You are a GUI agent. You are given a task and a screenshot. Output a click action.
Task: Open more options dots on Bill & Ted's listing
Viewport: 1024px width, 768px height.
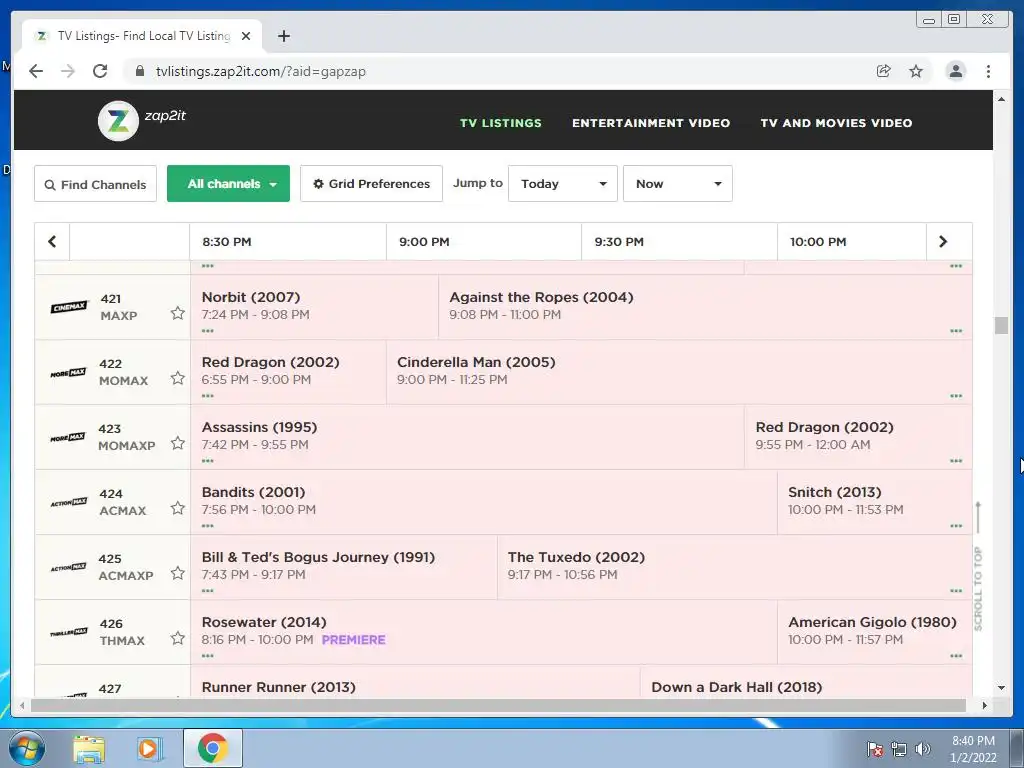[x=208, y=591]
